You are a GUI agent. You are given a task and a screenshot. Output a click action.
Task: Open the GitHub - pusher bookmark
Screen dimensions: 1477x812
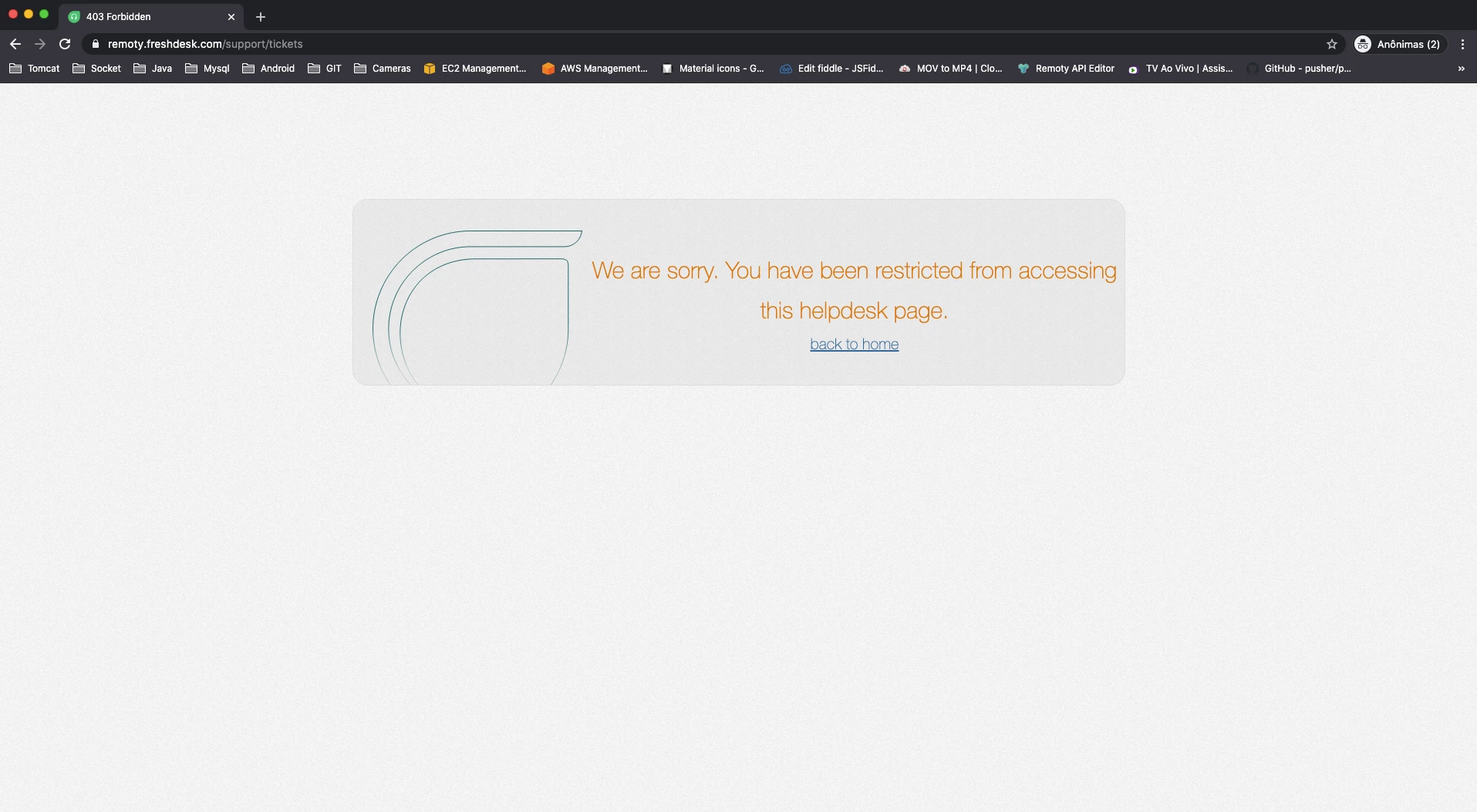[x=1299, y=69]
